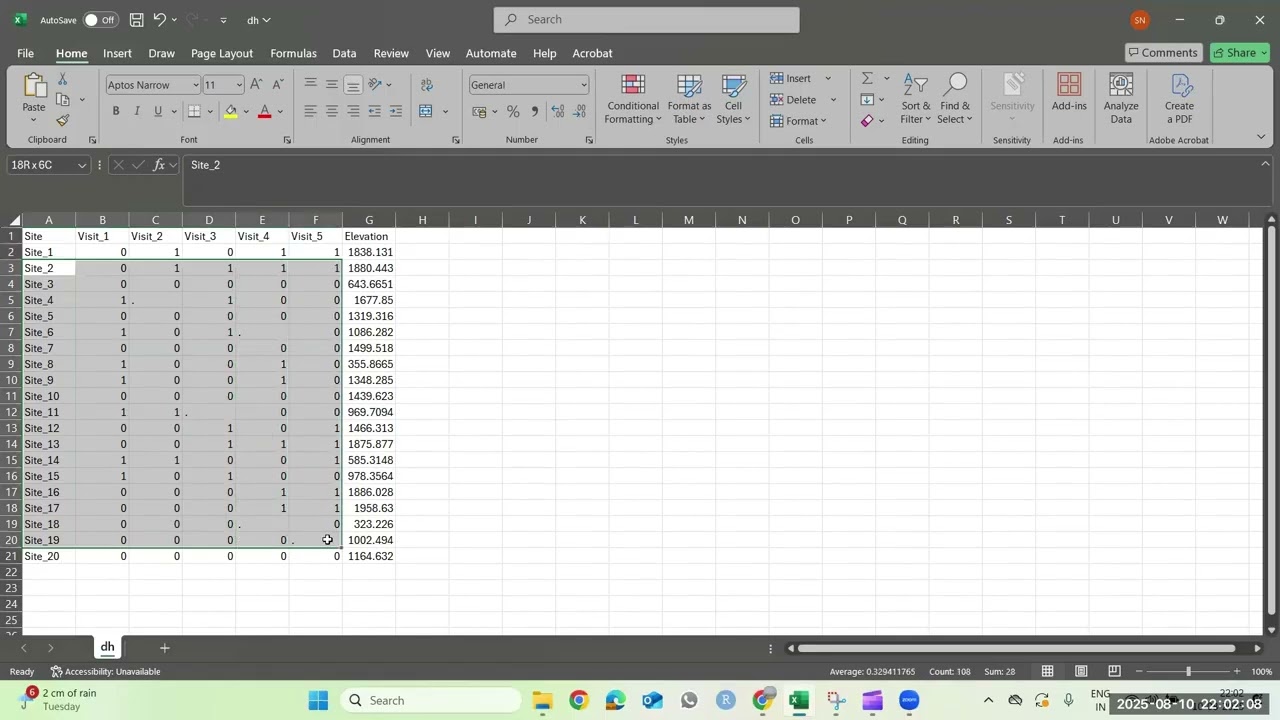The width and height of the screenshot is (1280, 720).
Task: Click the Sort & Filter icon
Action: tap(916, 86)
